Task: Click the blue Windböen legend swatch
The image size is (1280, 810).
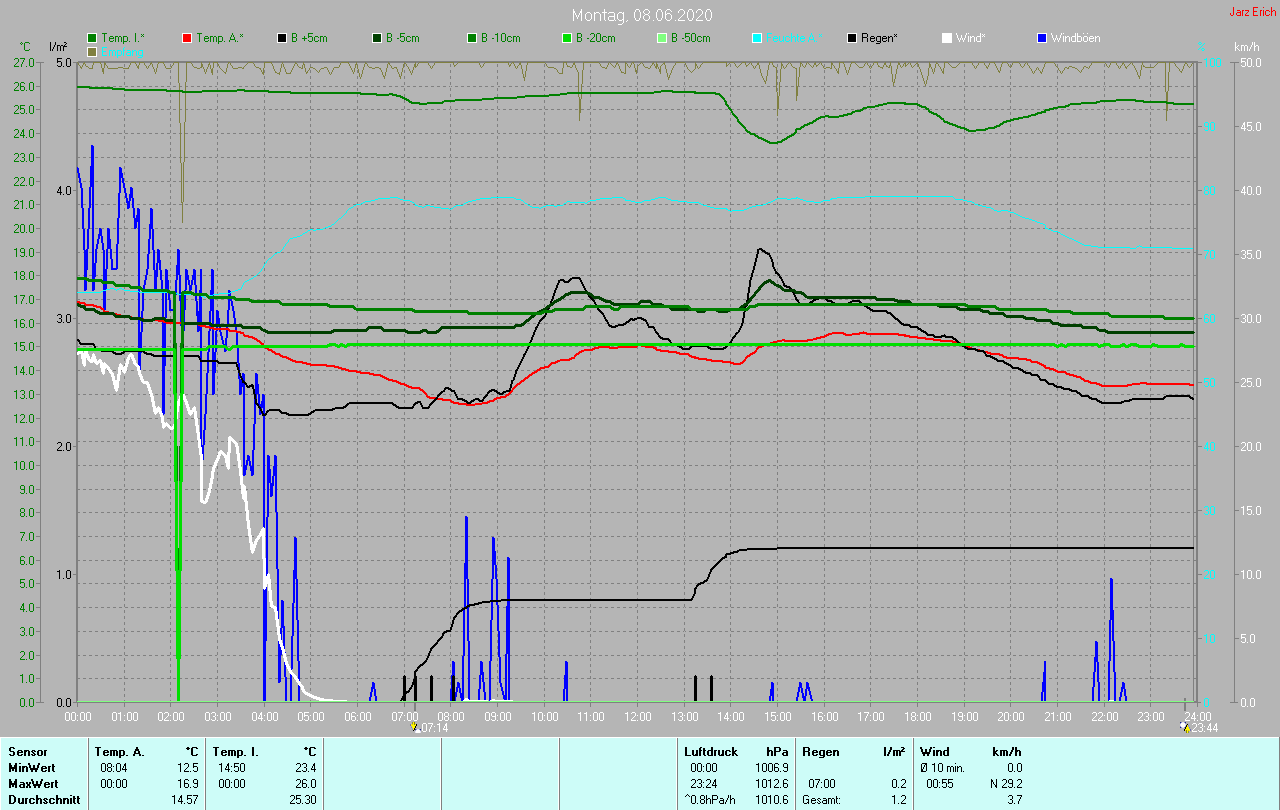Action: pos(1042,38)
